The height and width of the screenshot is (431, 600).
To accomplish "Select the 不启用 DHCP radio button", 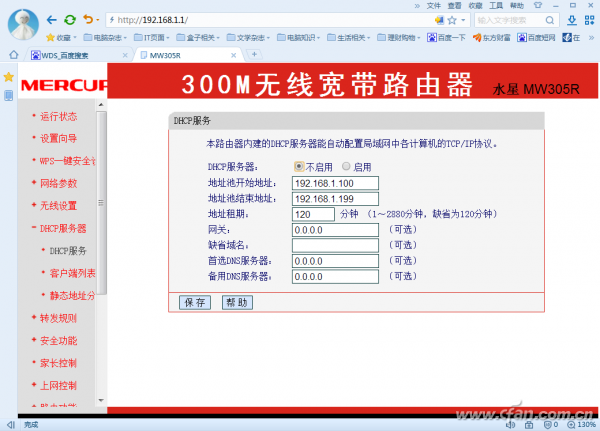I will point(299,166).
